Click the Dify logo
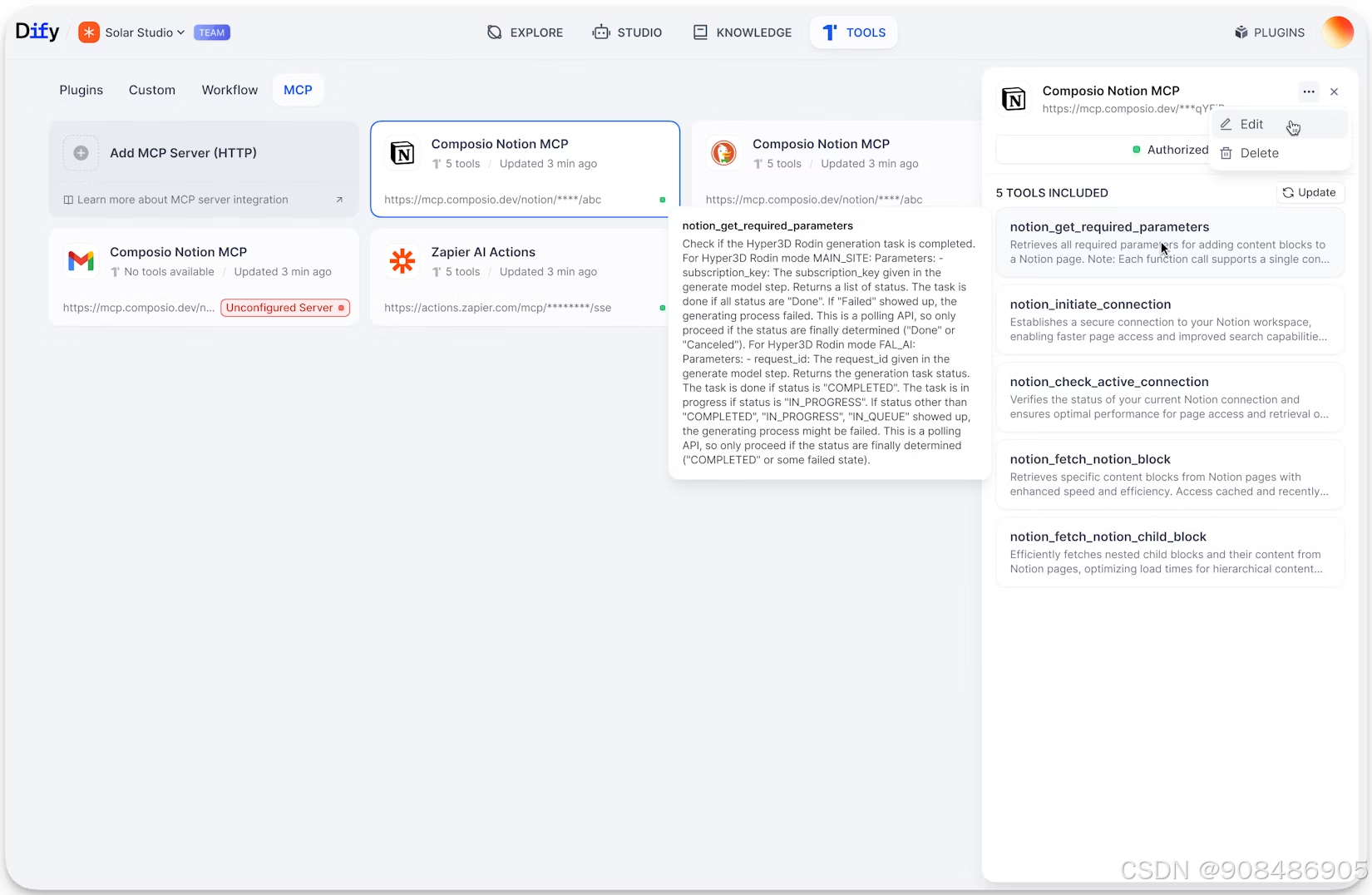 click(x=37, y=32)
